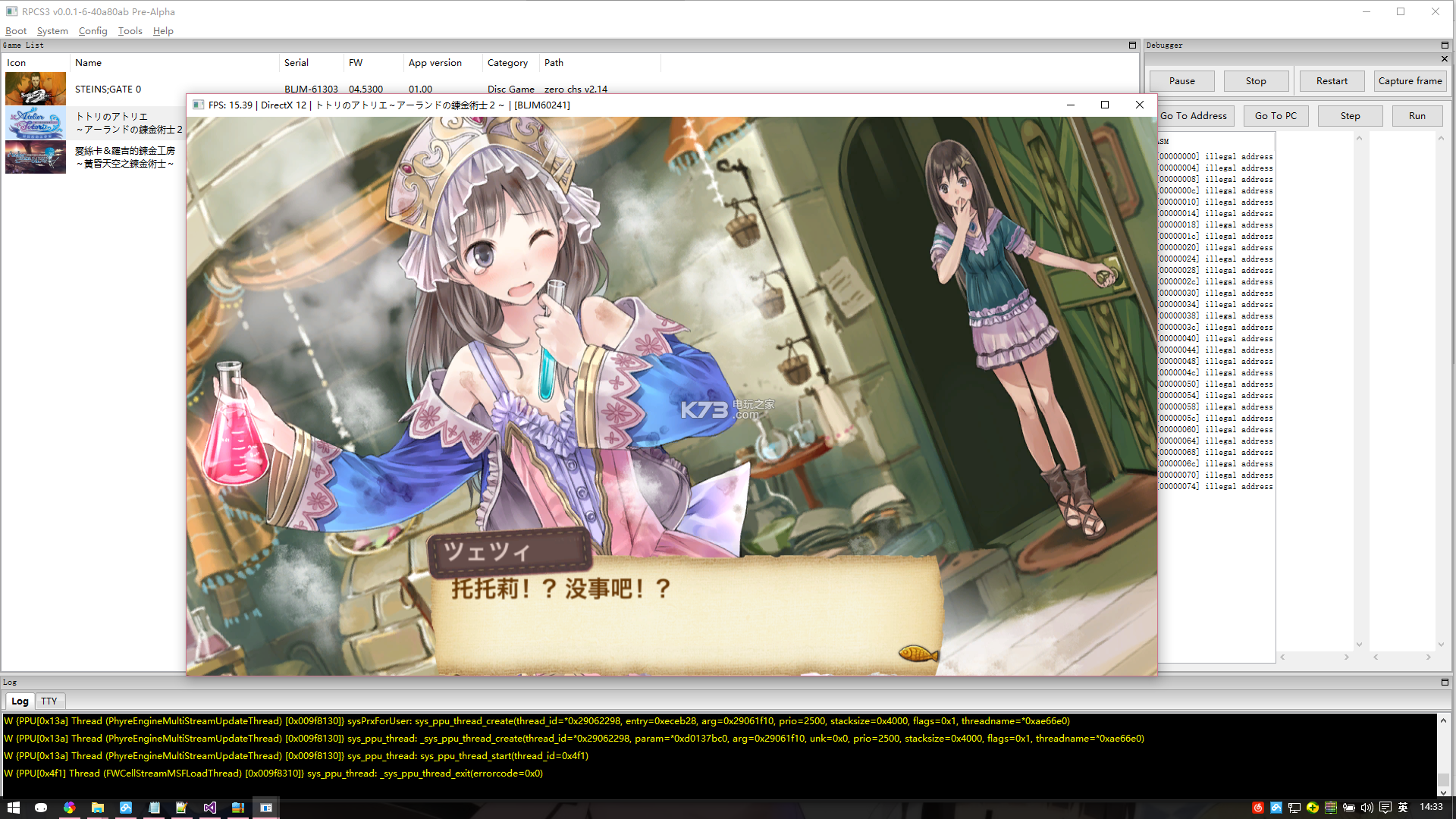The height and width of the screenshot is (819, 1456).
Task: Select the Atelier Totori game icon
Action: tap(36, 123)
